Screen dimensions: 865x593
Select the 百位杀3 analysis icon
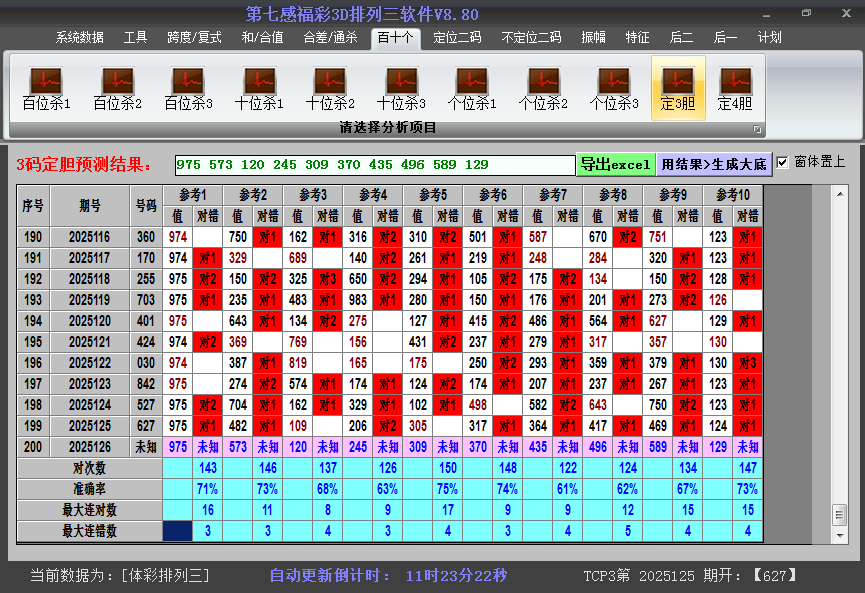coord(188,88)
